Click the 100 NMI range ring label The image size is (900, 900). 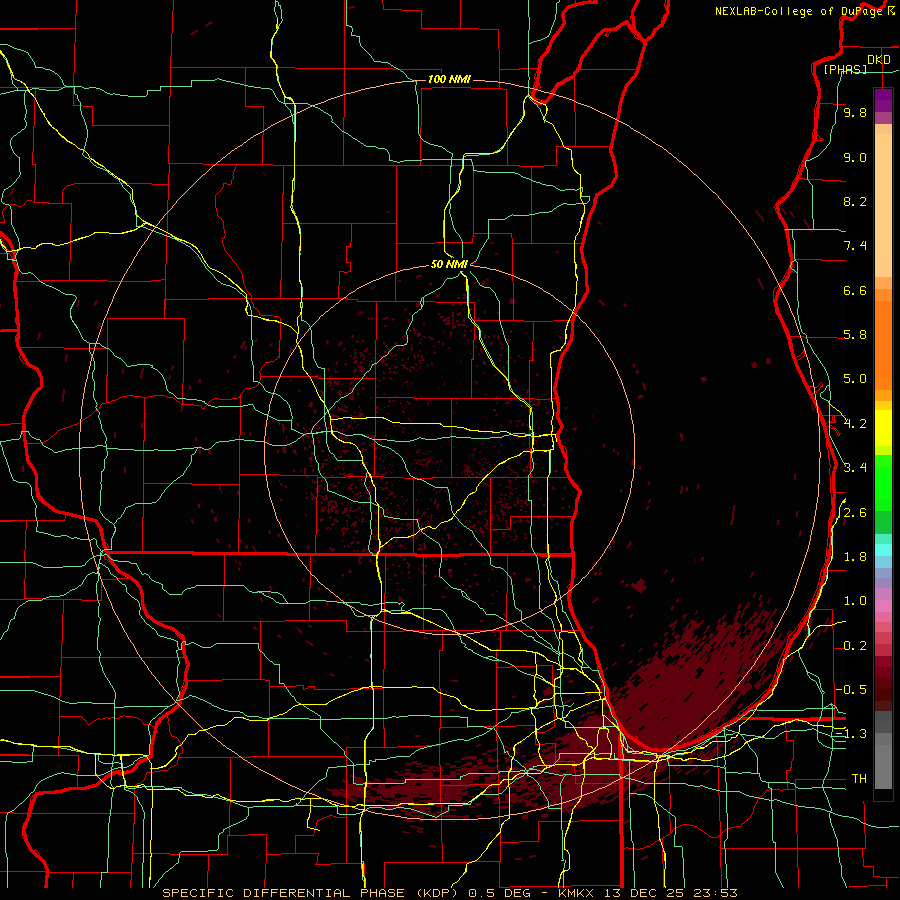click(x=449, y=79)
